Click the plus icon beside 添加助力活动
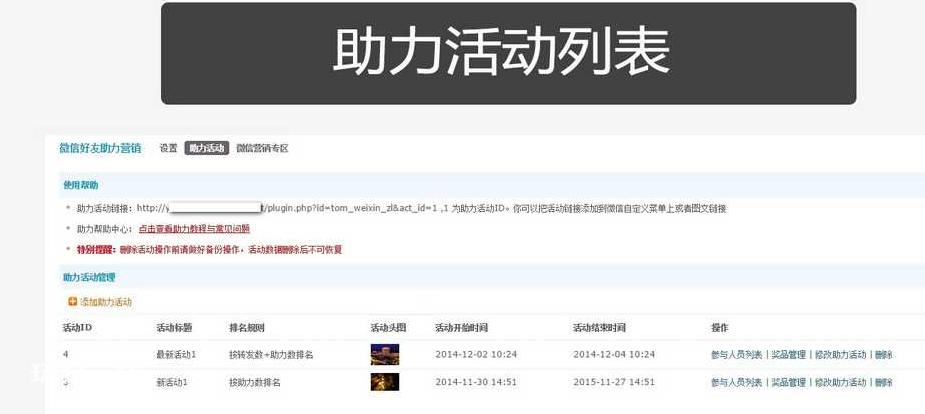 [x=72, y=302]
